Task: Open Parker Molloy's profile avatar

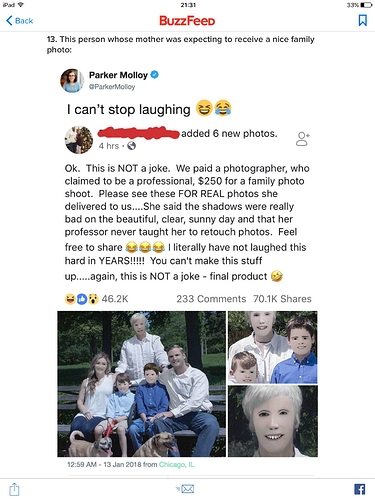Action: click(x=72, y=81)
